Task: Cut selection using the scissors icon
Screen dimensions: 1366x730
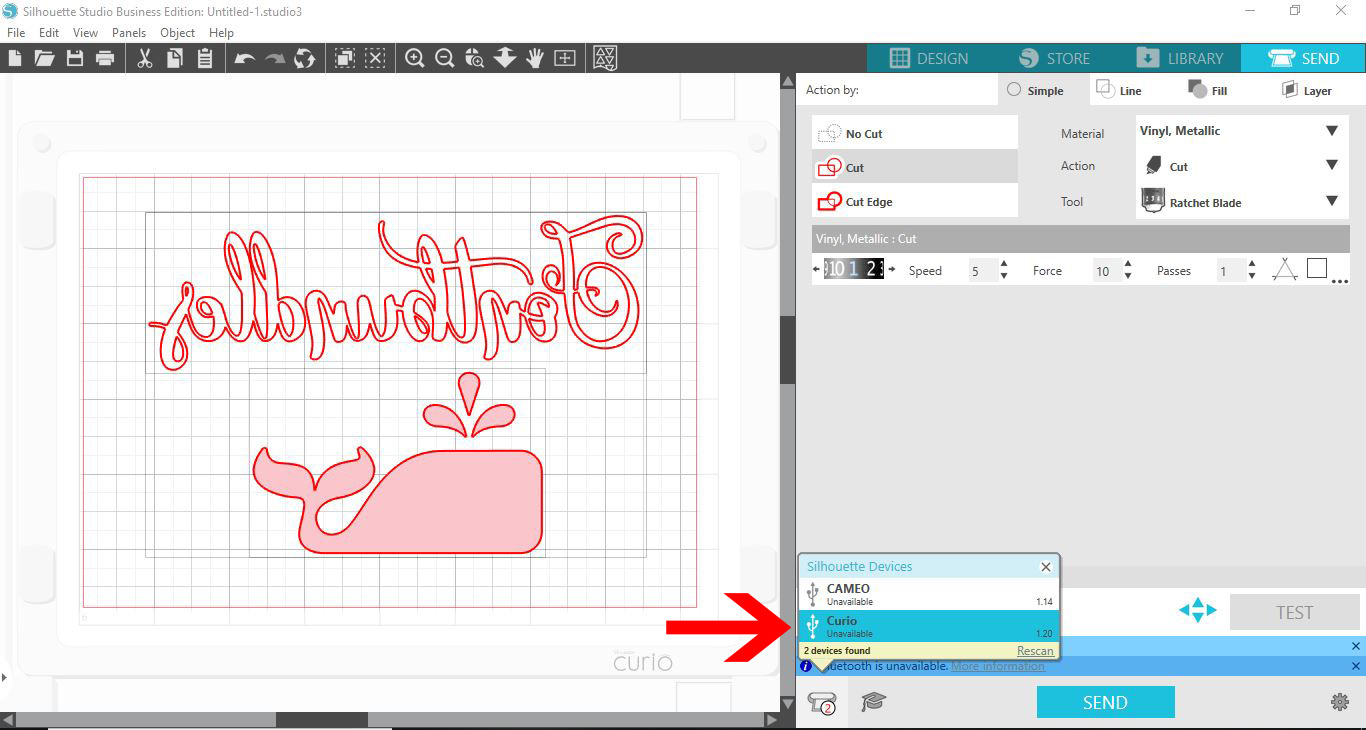Action: [x=145, y=58]
